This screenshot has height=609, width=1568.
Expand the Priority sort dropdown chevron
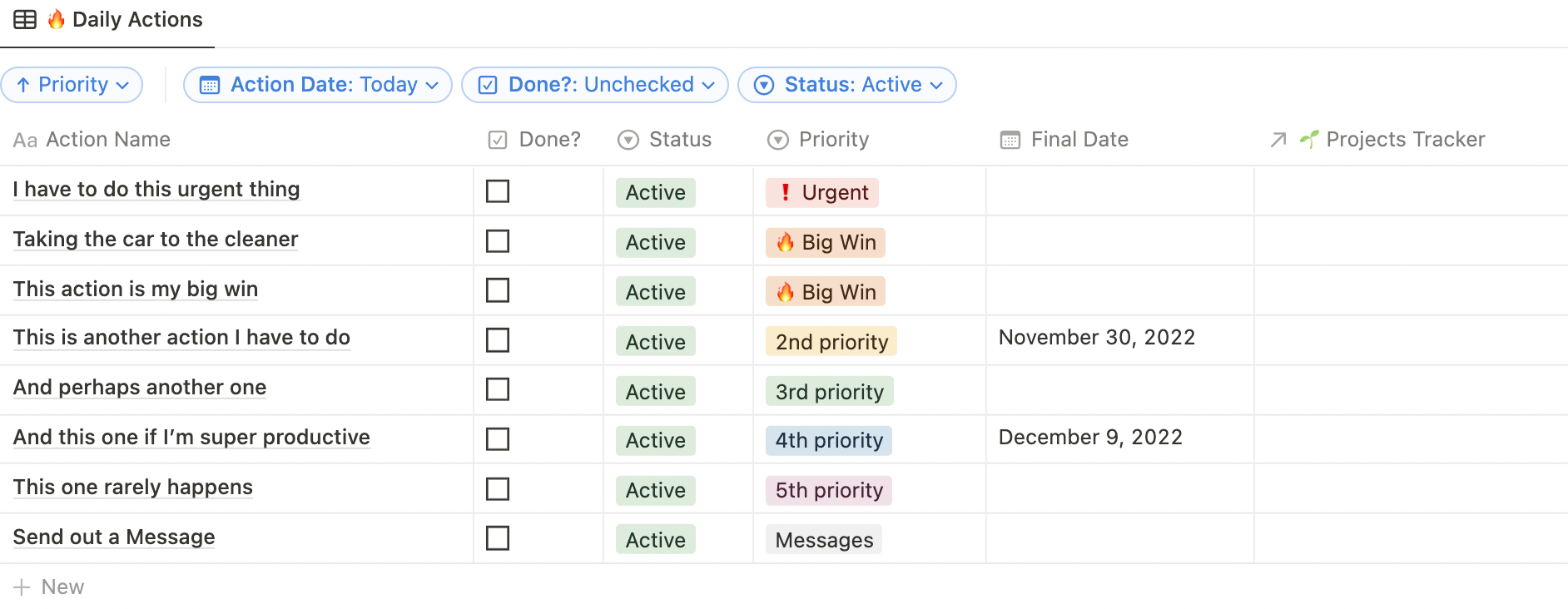(x=123, y=85)
